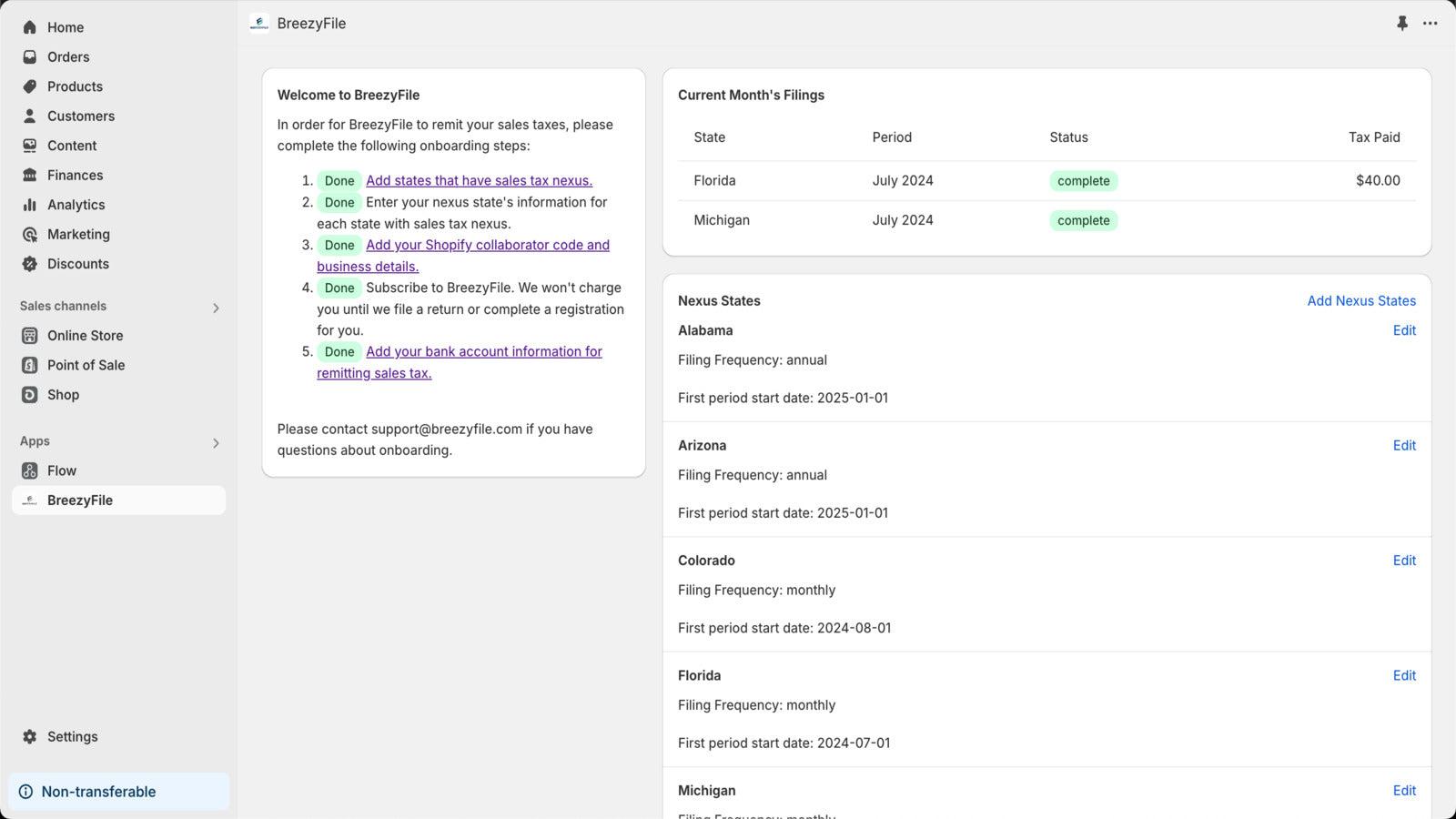The width and height of the screenshot is (1456, 819).
Task: Select the Marketing icon
Action: [x=28, y=234]
